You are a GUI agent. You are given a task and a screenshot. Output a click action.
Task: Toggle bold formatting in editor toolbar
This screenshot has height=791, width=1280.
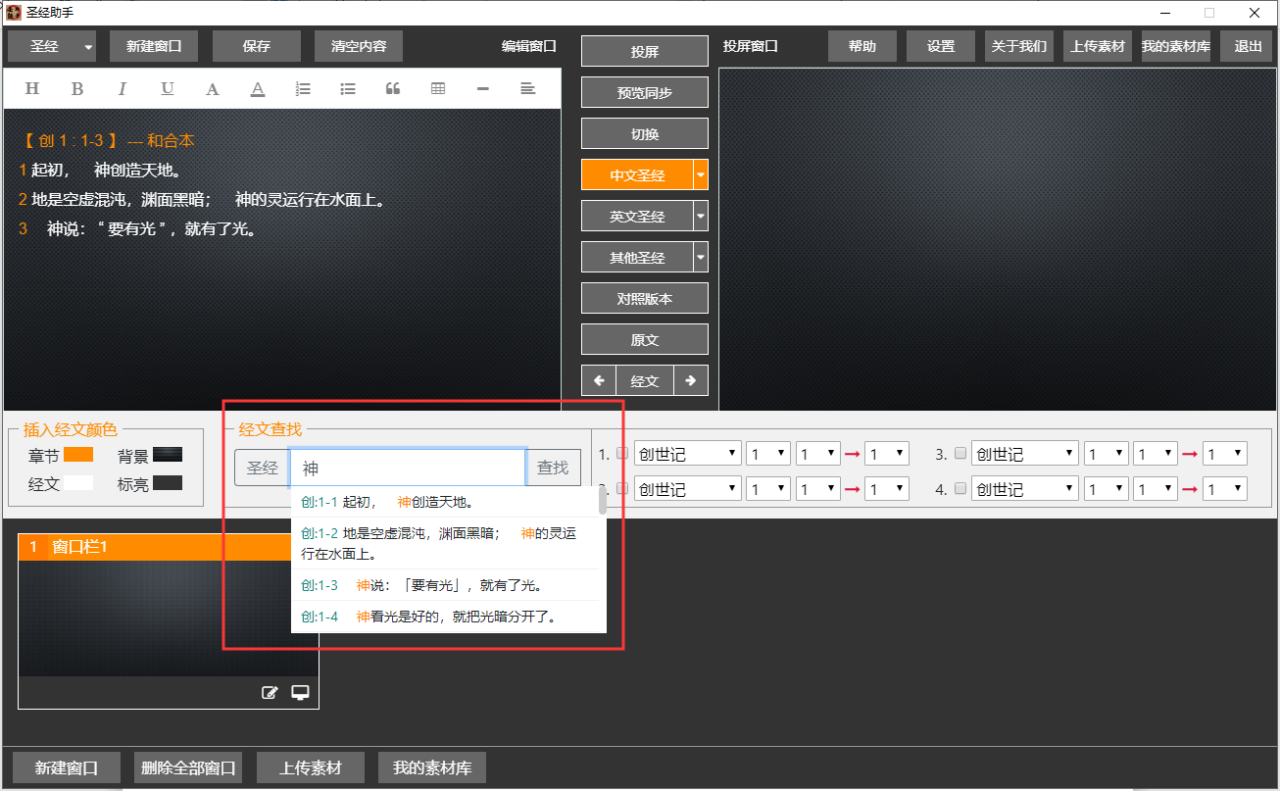[x=77, y=89]
